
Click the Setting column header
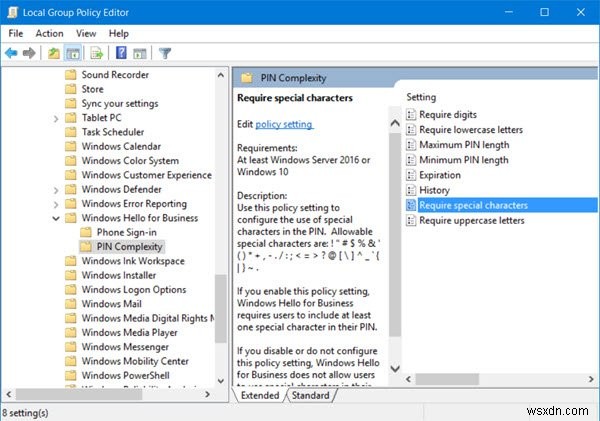point(421,97)
